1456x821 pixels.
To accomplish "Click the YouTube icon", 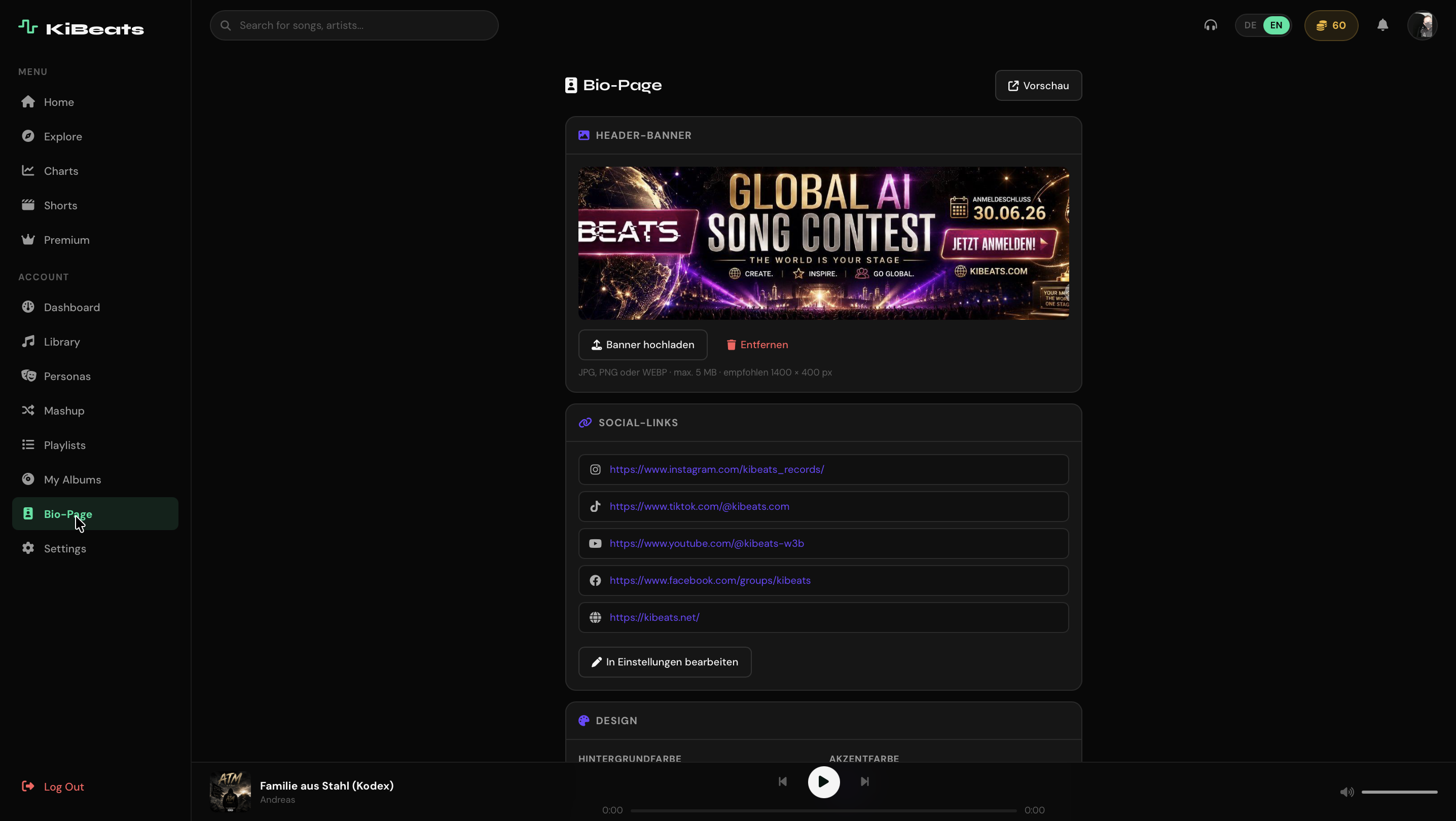I will point(595,544).
